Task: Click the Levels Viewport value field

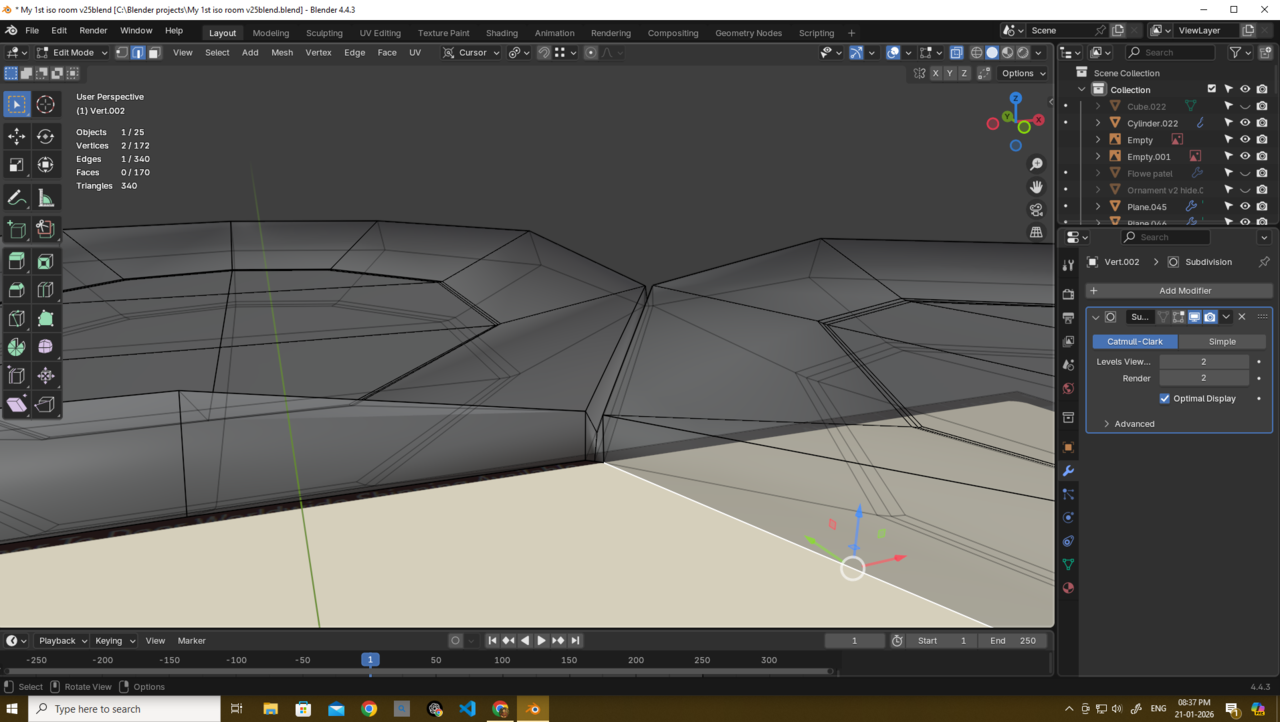Action: 1203,362
